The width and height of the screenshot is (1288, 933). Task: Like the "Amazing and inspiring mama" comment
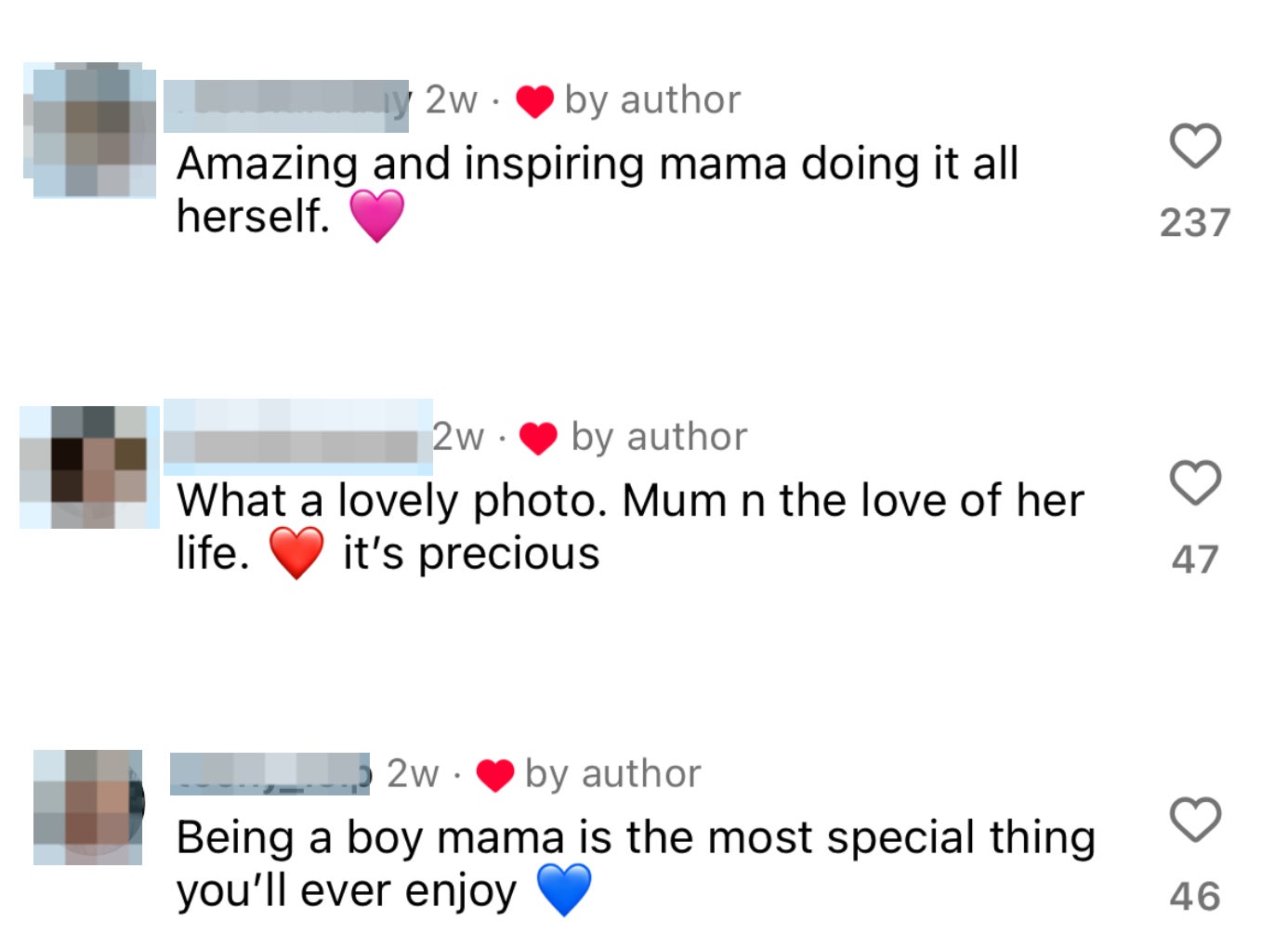pos(1194,146)
